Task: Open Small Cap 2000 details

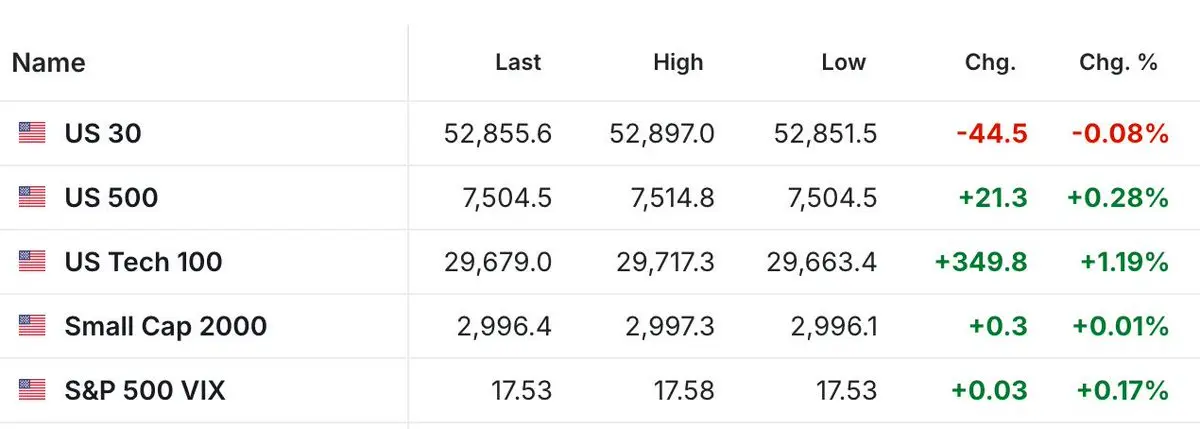Action: pyautogui.click(x=166, y=326)
